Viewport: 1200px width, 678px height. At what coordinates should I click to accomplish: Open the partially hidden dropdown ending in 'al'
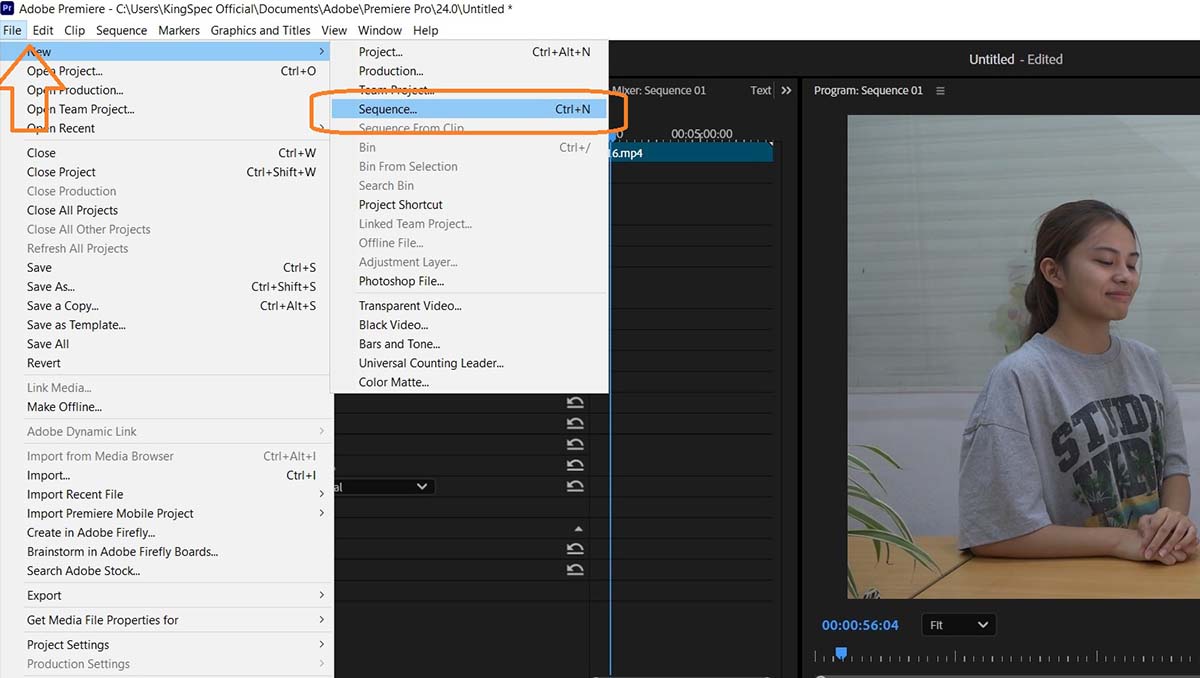pyautogui.click(x=384, y=487)
